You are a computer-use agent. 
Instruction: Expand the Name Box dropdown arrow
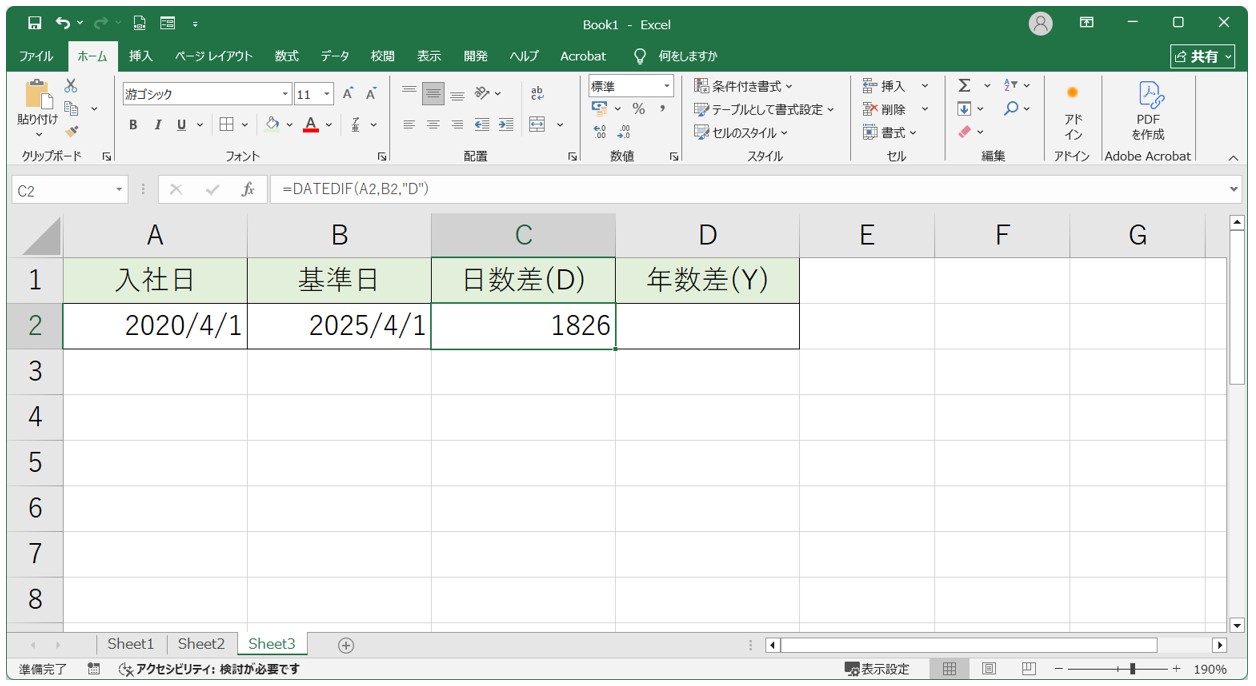click(x=120, y=190)
